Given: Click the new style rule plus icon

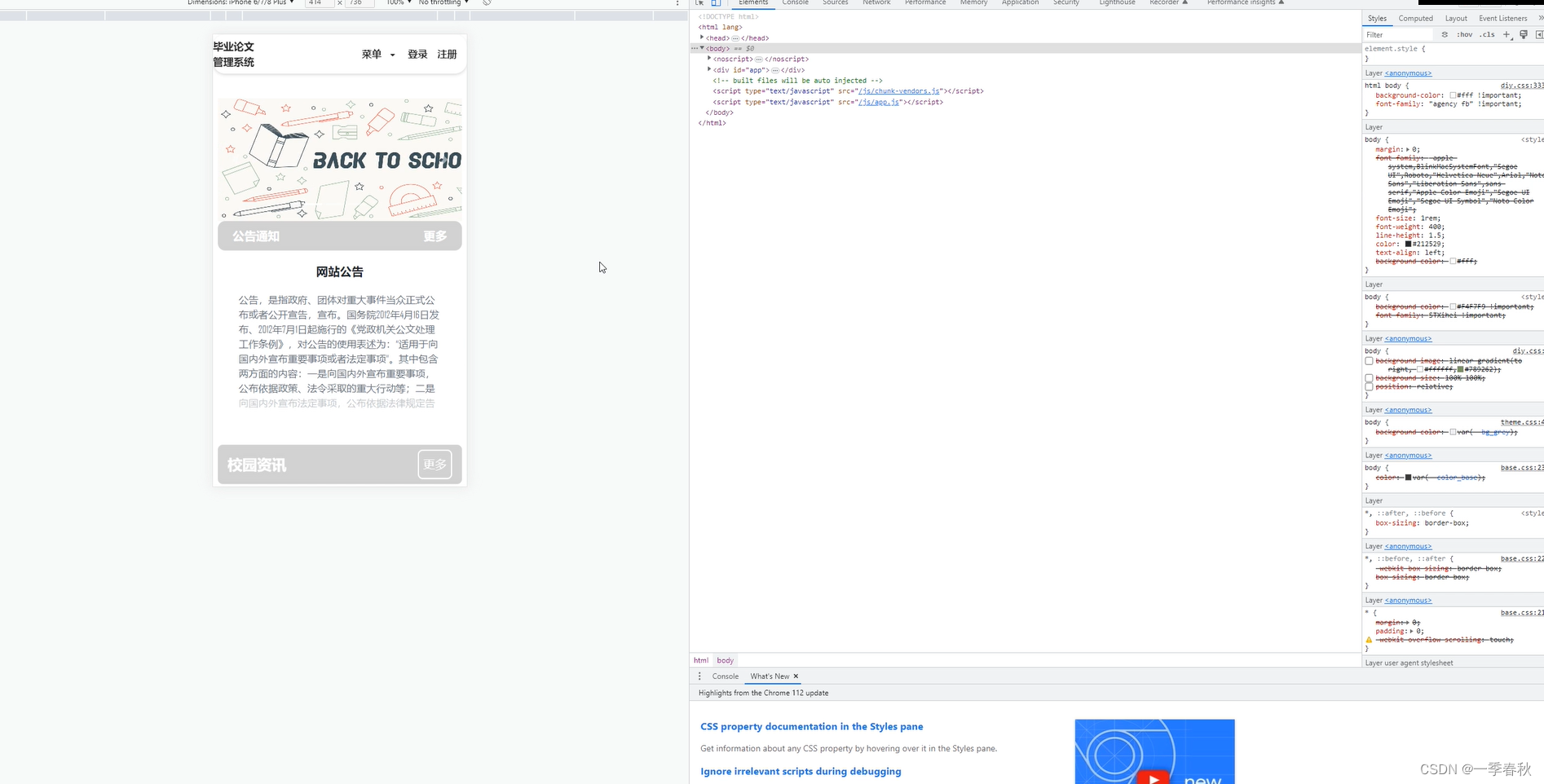Looking at the screenshot, I should 1507,35.
